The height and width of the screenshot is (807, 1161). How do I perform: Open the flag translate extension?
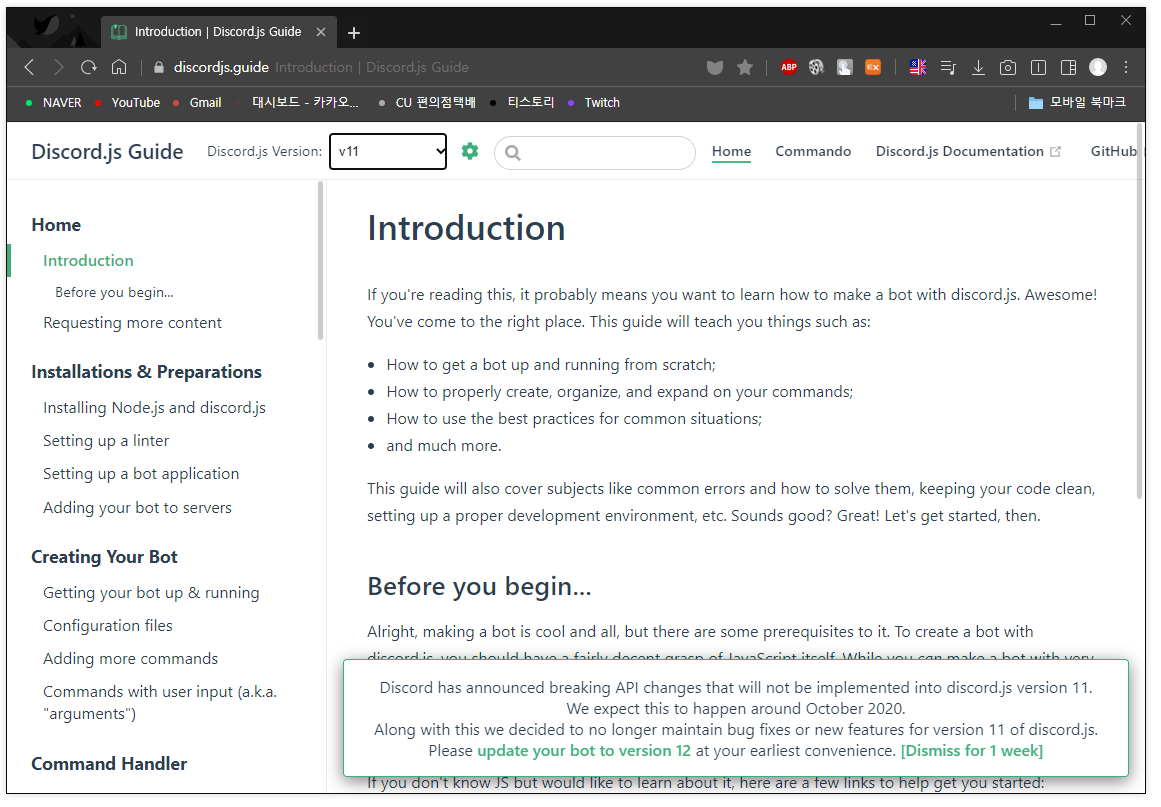pos(918,67)
